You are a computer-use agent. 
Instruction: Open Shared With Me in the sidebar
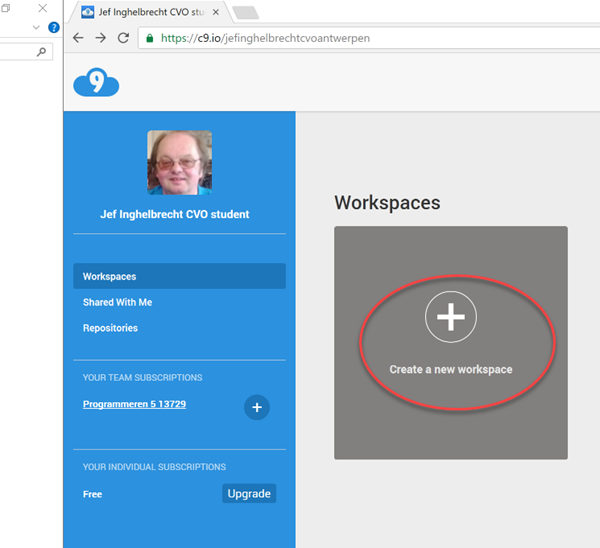coord(118,302)
